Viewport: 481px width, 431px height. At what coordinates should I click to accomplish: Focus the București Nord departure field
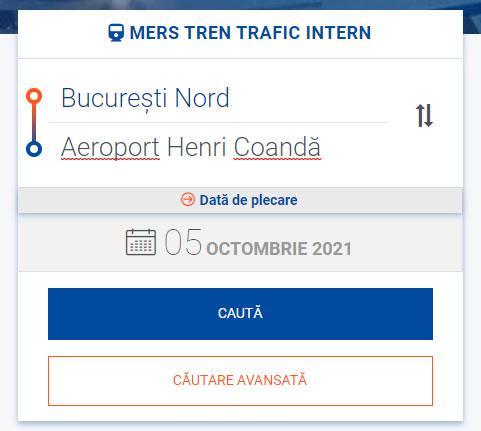[218, 98]
